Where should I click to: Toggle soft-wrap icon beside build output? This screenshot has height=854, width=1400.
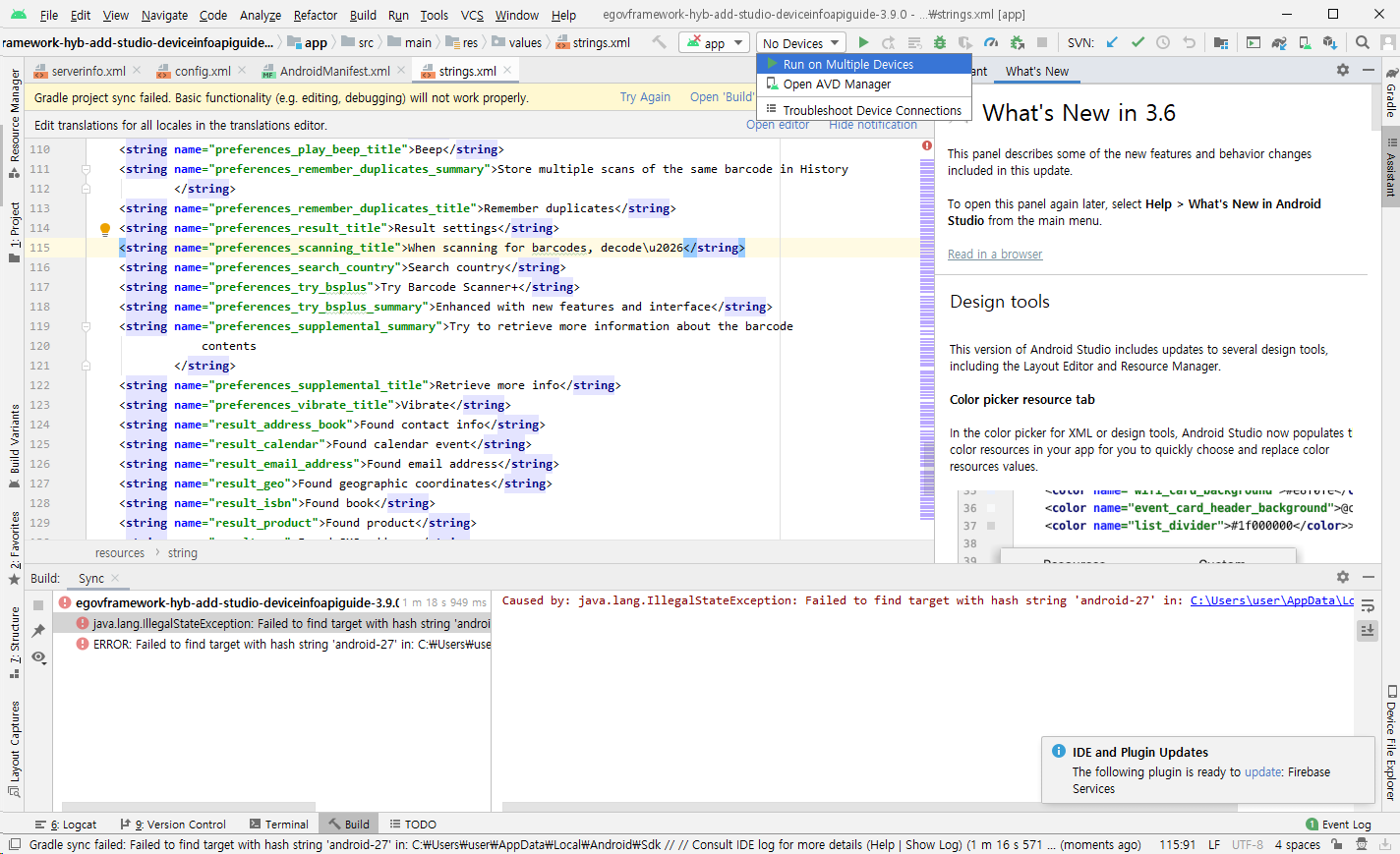1368,606
